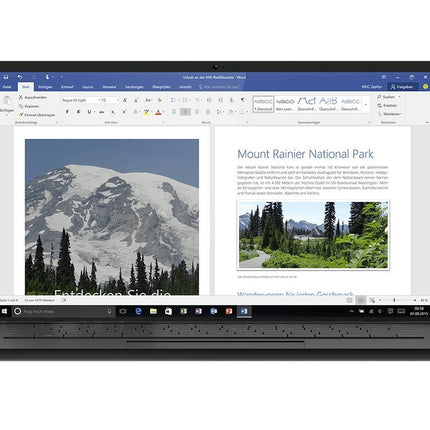This screenshot has width=430, height=430.
Task: Switch to the Einfügen ribbon tab
Action: [45, 87]
